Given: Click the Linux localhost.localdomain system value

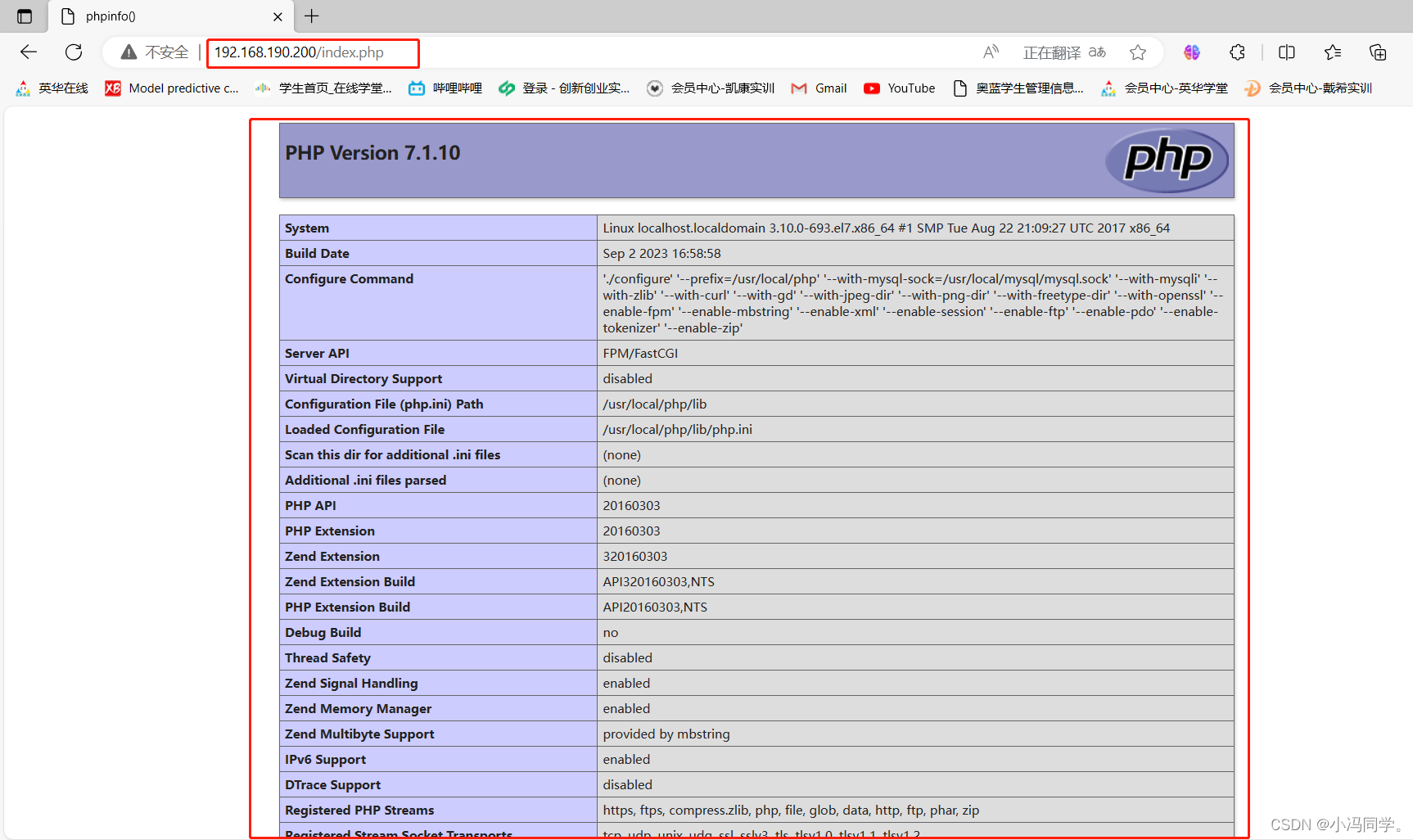Looking at the screenshot, I should point(886,228).
